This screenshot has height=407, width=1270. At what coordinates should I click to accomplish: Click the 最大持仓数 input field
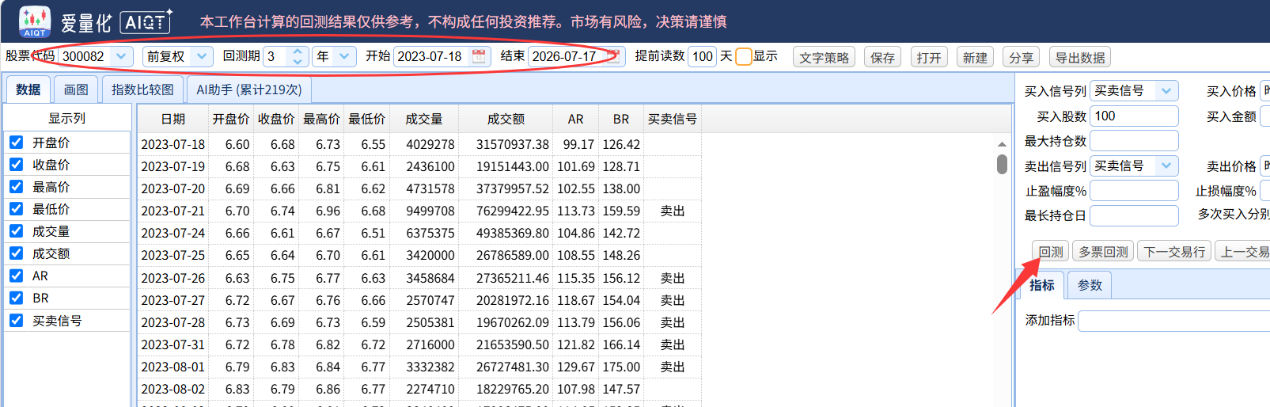(x=1134, y=141)
